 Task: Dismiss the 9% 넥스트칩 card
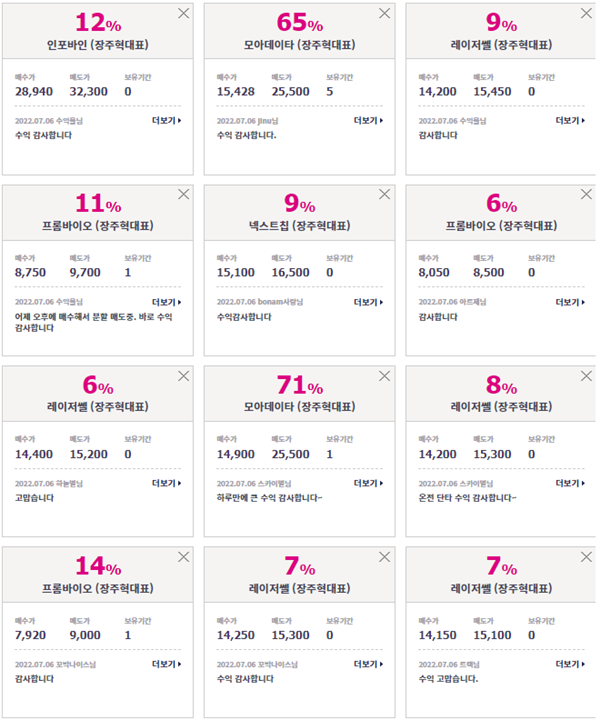click(385, 194)
